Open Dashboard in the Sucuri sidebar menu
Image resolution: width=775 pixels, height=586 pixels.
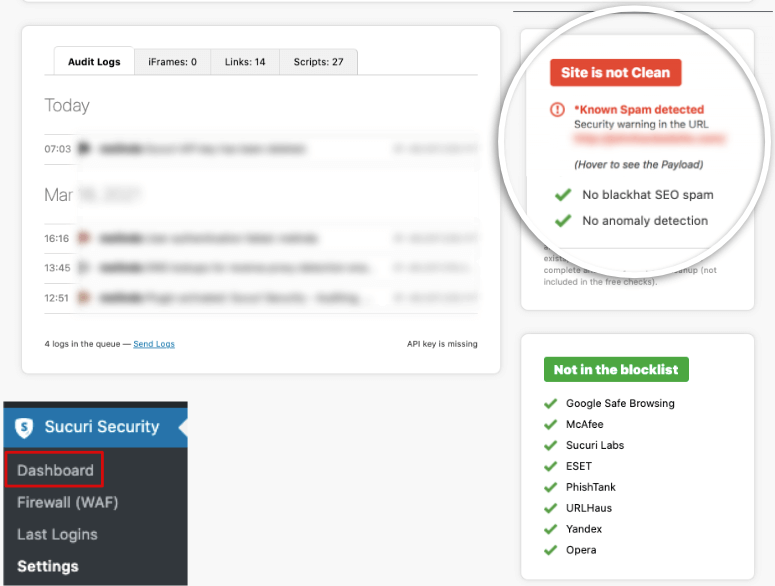point(55,470)
